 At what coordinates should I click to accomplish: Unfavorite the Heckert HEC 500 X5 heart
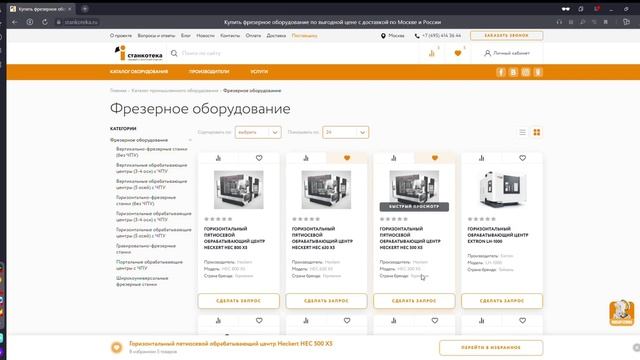(x=435, y=158)
